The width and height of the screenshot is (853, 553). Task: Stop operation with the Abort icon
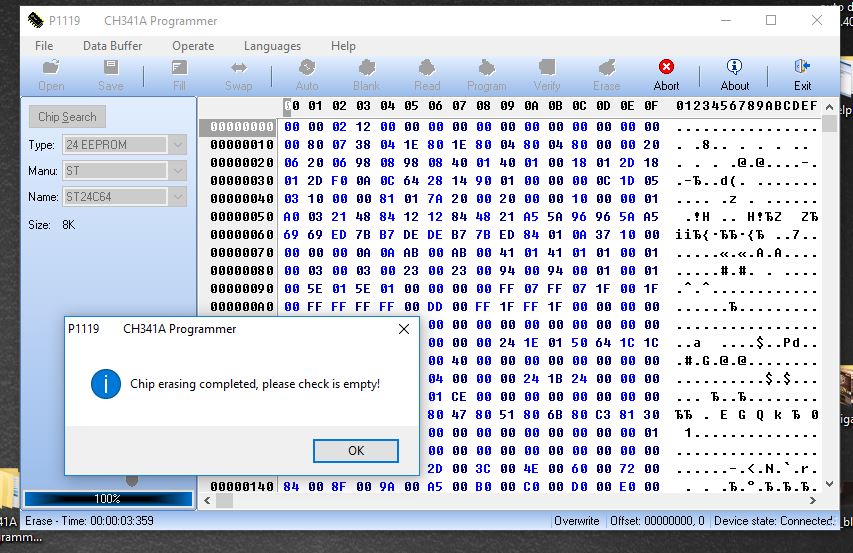point(666,76)
